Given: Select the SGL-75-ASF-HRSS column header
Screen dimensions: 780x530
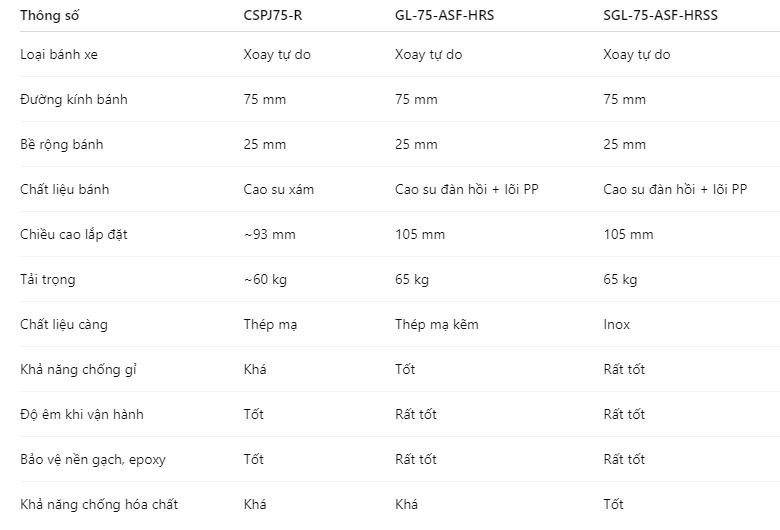Looking at the screenshot, I should pos(660,15).
